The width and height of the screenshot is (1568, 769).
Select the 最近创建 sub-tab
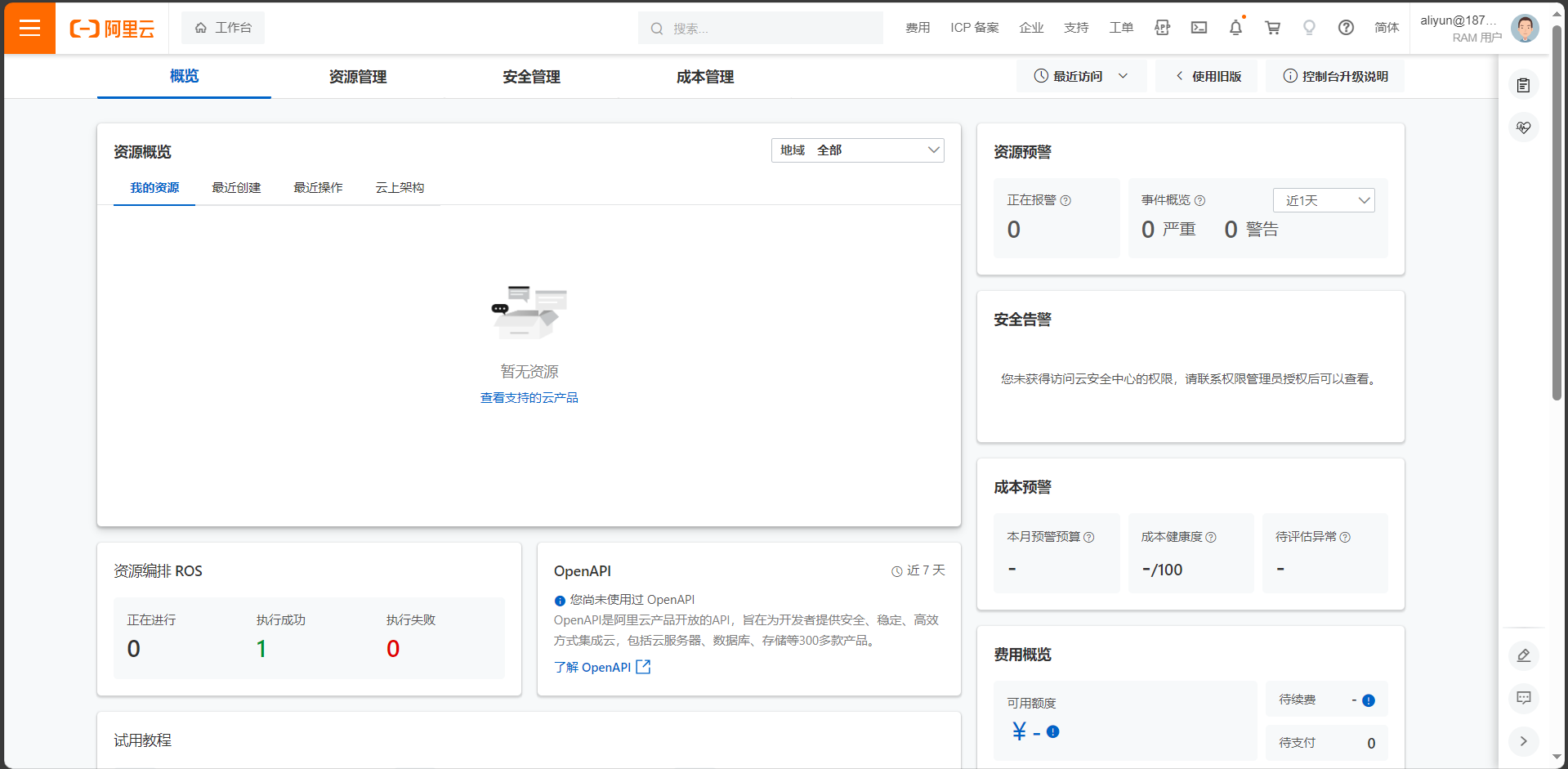(x=236, y=188)
